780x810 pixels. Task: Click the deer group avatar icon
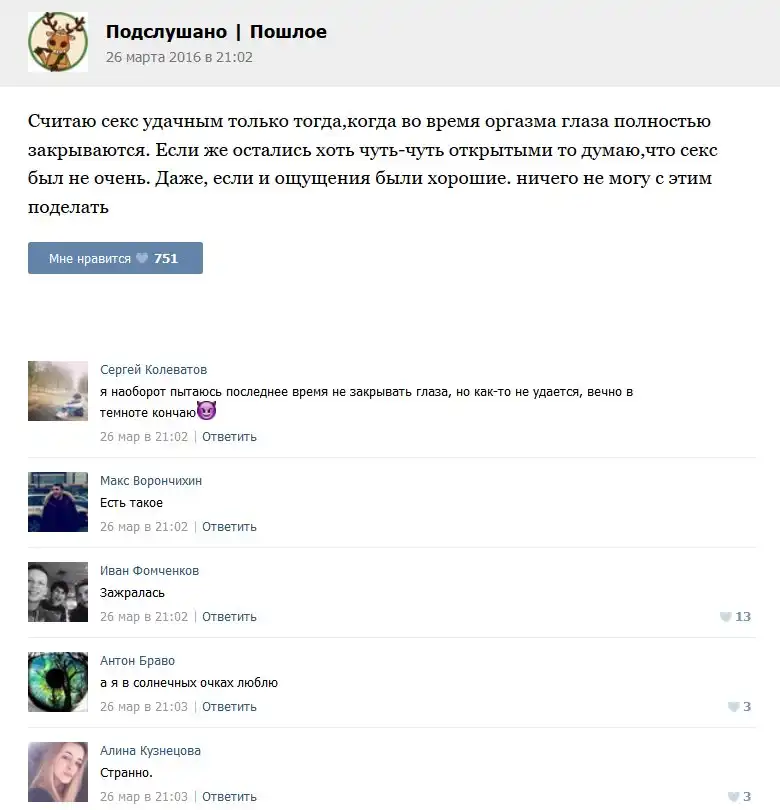coord(58,42)
